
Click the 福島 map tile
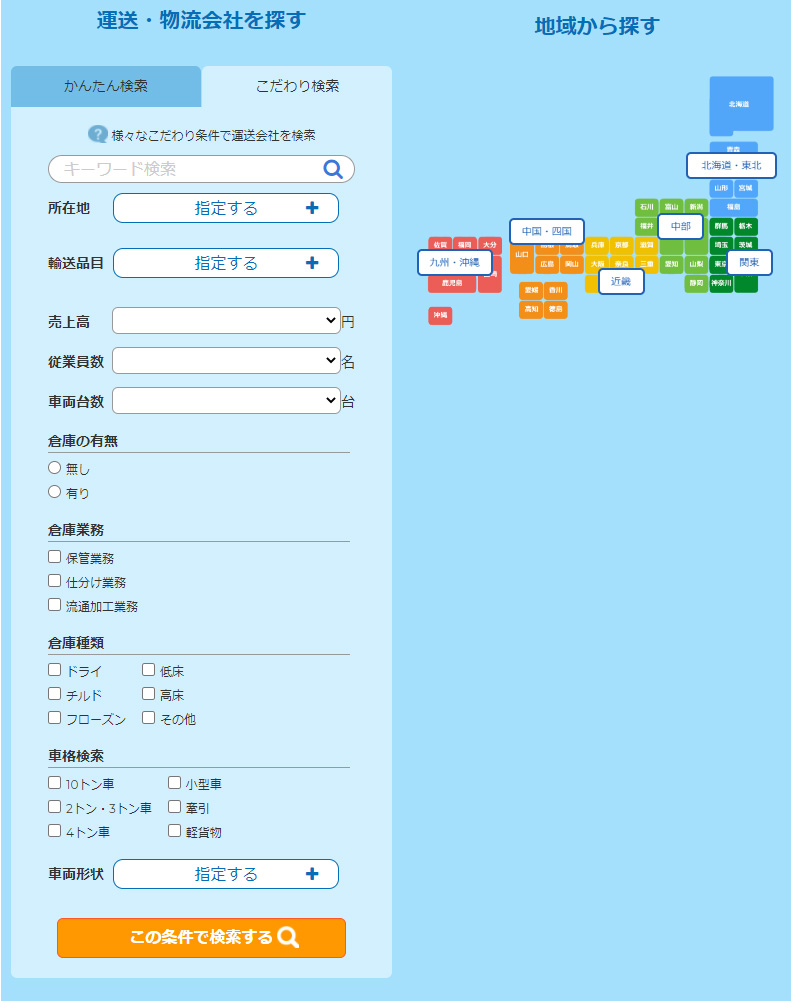[734, 207]
